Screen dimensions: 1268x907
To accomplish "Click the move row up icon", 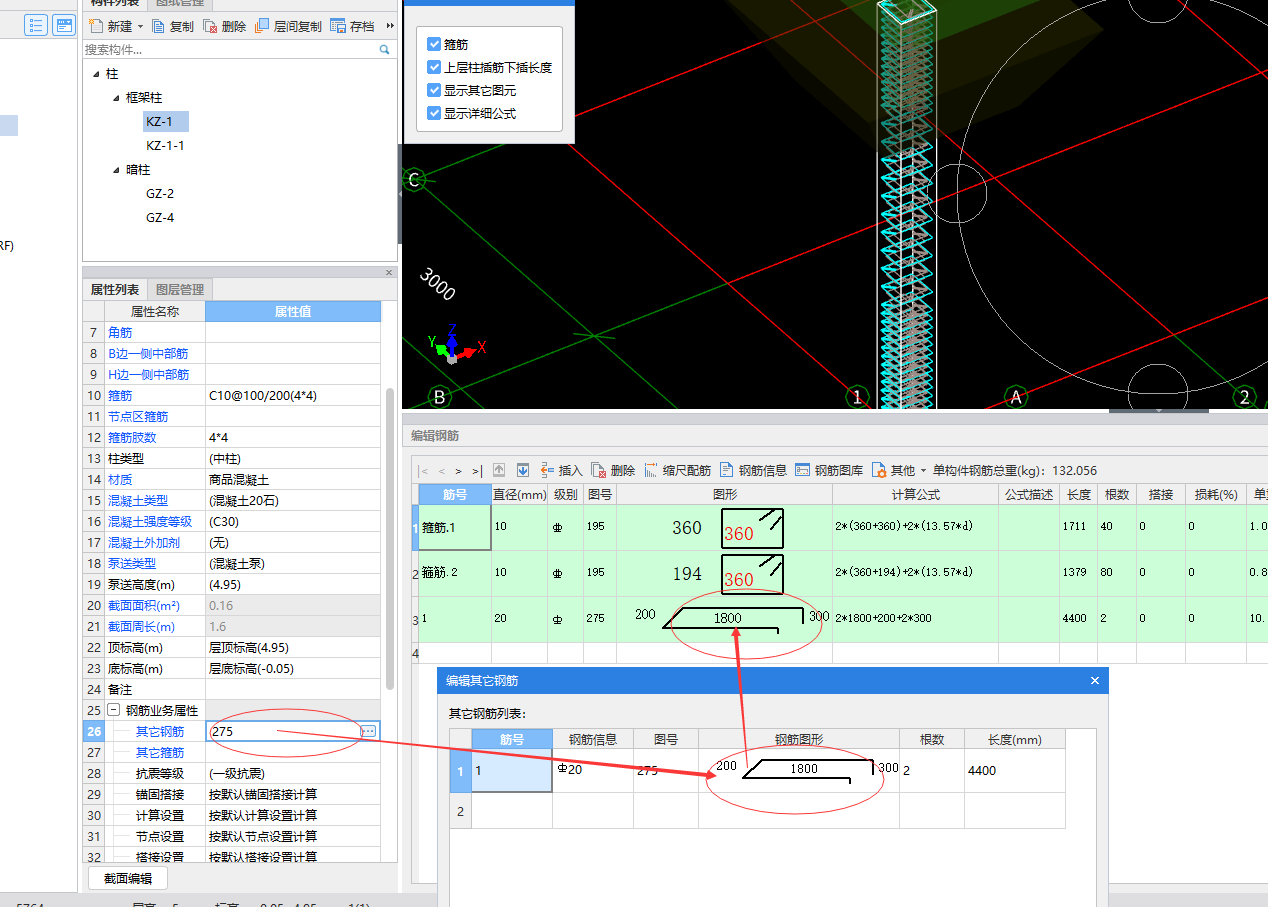I will (499, 470).
